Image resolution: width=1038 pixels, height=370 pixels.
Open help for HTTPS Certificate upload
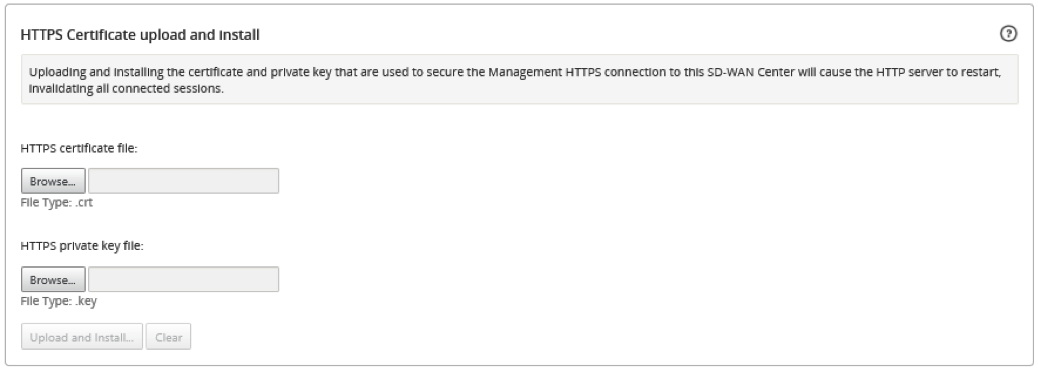pyautogui.click(x=1008, y=34)
